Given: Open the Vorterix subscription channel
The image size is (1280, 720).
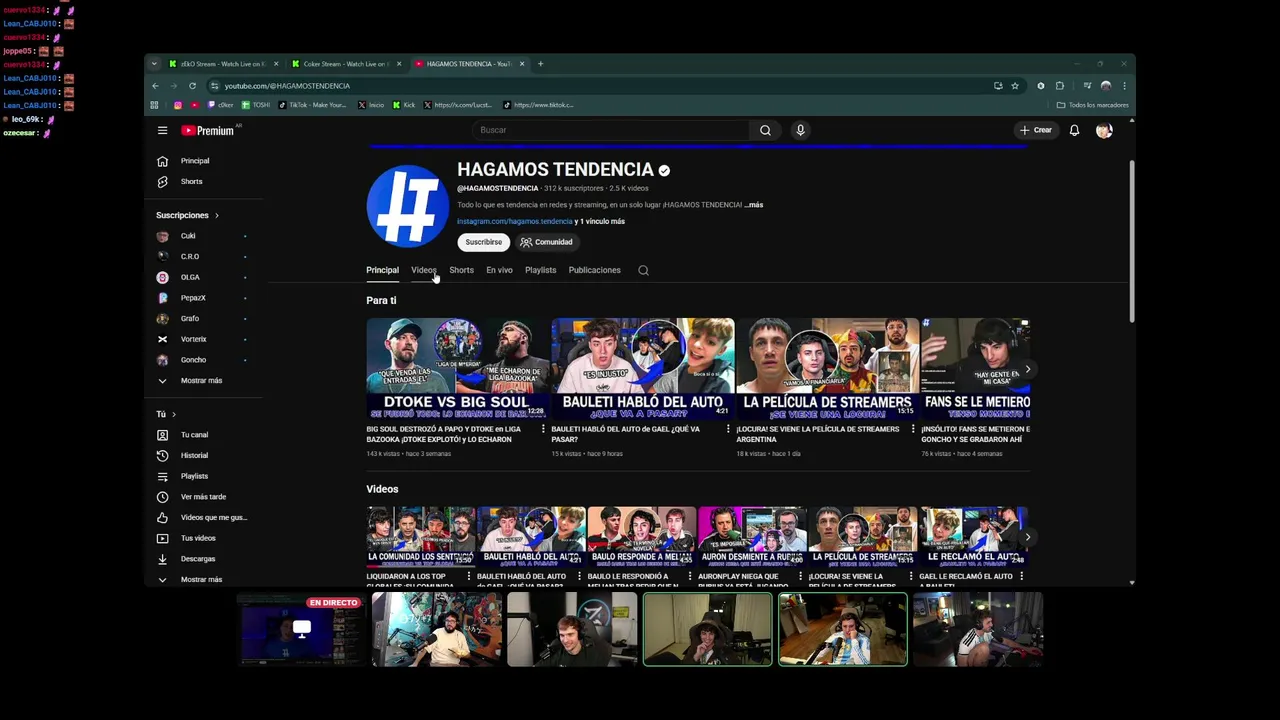Looking at the screenshot, I should 193,339.
